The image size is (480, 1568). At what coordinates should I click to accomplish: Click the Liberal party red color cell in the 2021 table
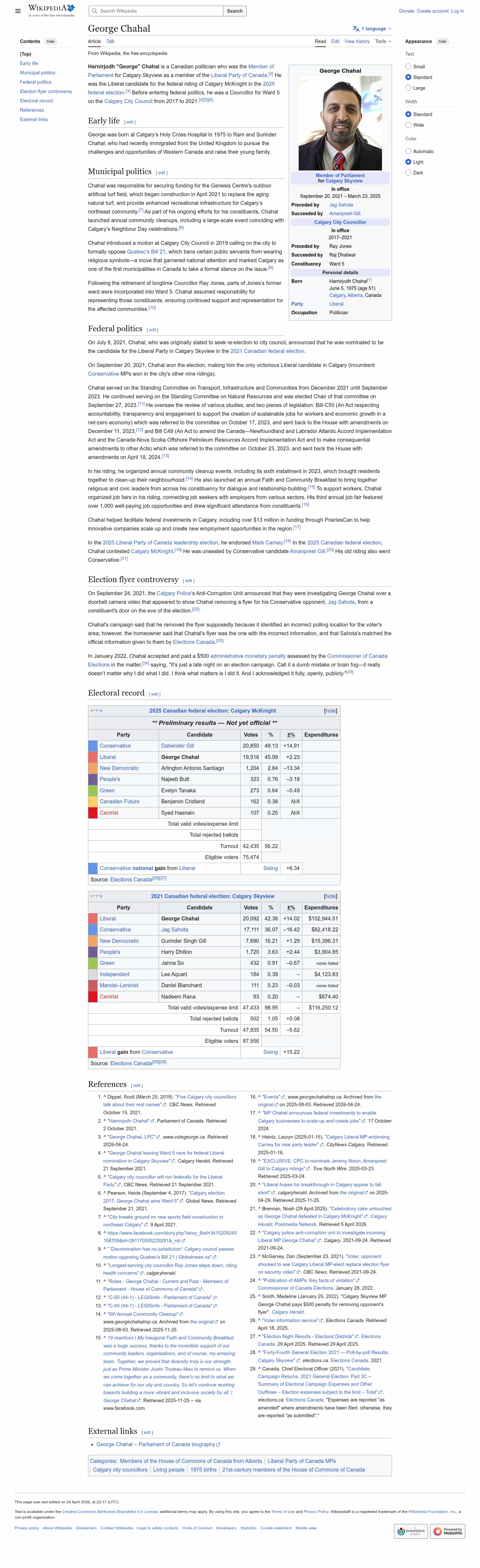pos(92,918)
